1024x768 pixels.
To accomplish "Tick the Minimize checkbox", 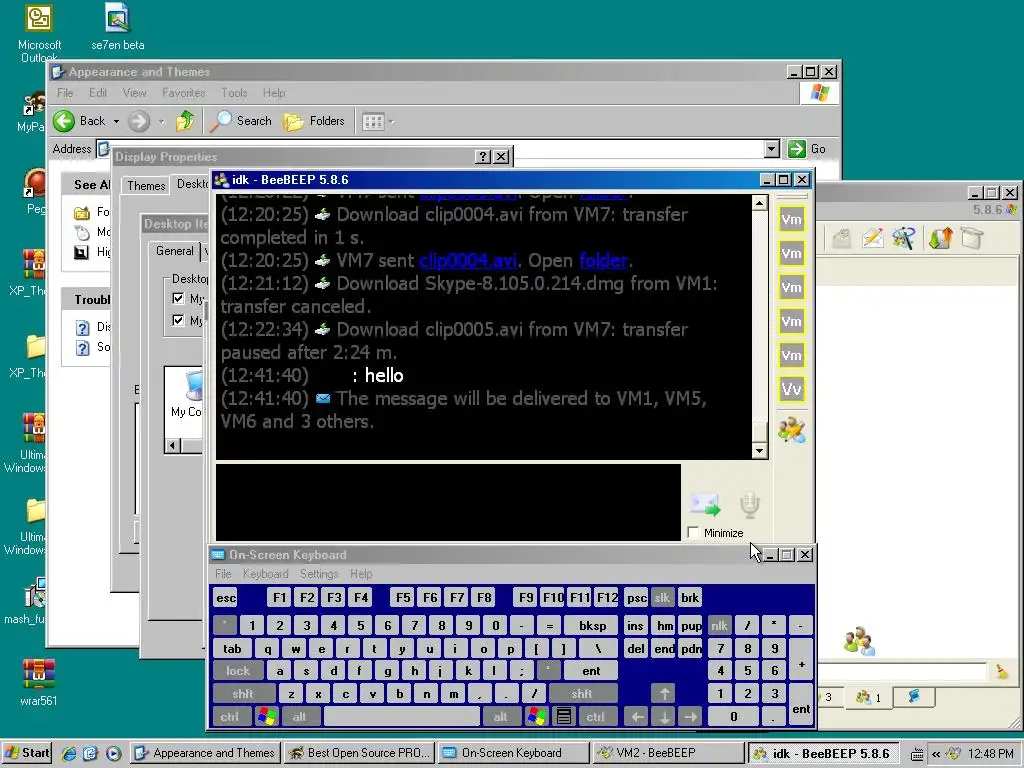I will coord(694,532).
